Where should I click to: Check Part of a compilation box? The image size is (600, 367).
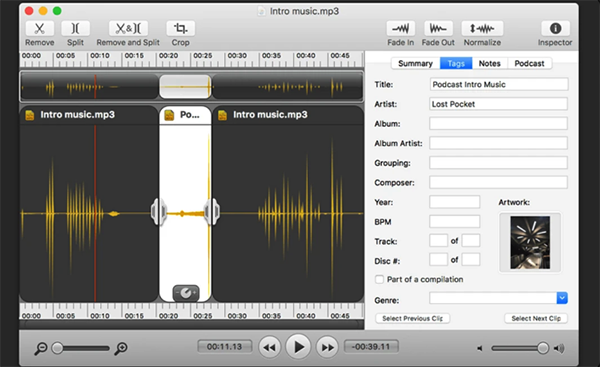[379, 279]
